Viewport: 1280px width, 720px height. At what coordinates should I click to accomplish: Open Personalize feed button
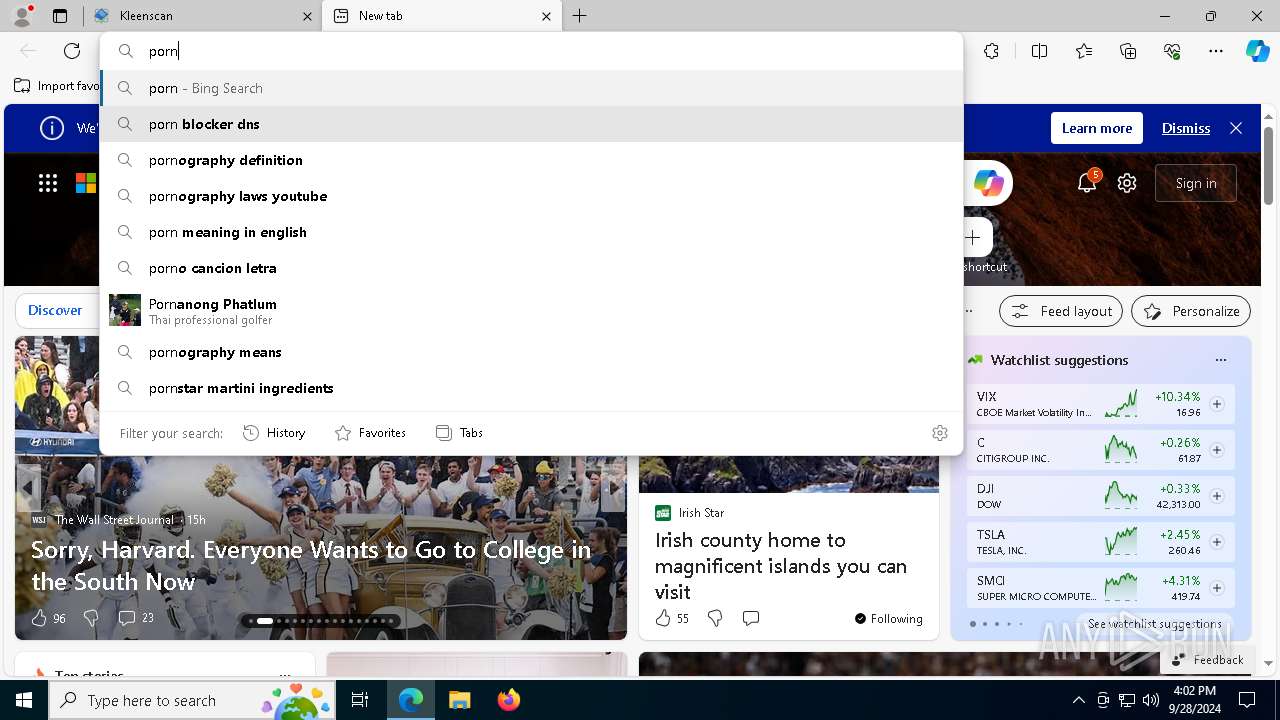point(1191,311)
